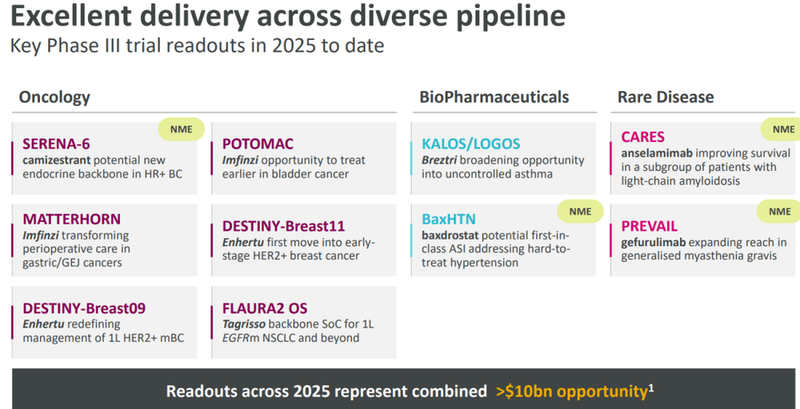Select the POTOMAC trial title

(x=258, y=144)
